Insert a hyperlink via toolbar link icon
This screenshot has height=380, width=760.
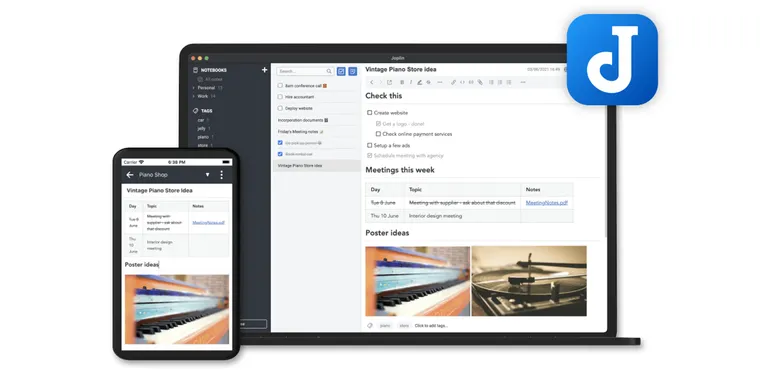(453, 82)
